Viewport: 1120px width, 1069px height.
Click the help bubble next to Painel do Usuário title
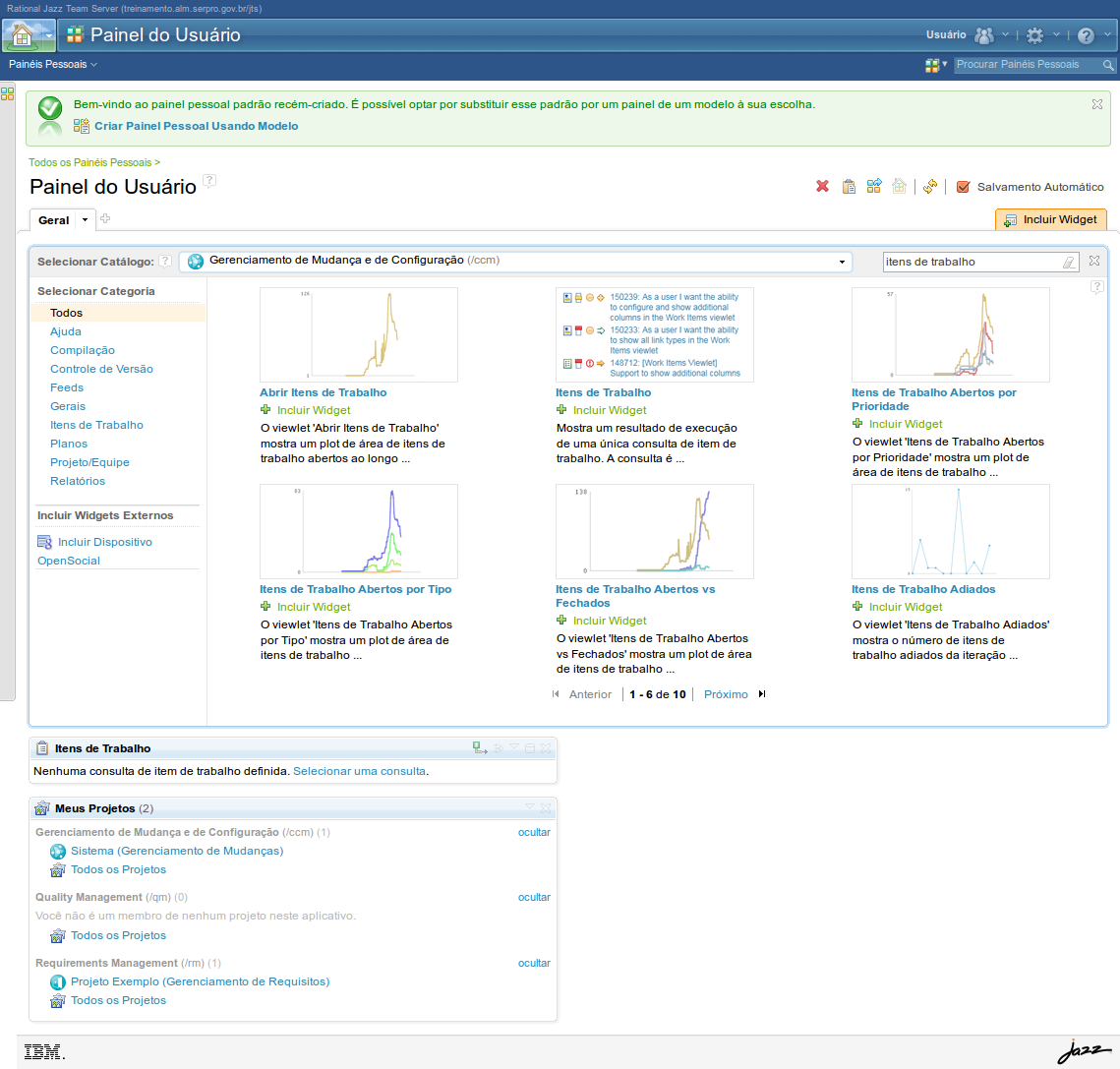point(208,181)
